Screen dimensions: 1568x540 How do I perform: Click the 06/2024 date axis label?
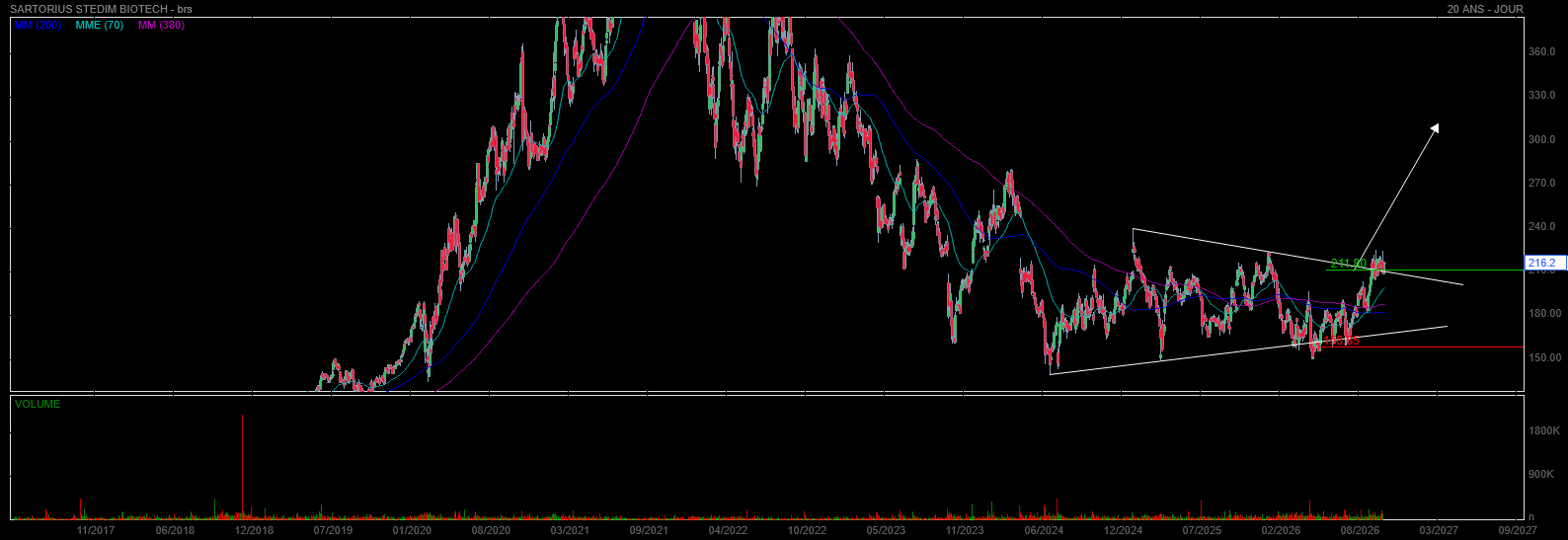tap(1044, 530)
